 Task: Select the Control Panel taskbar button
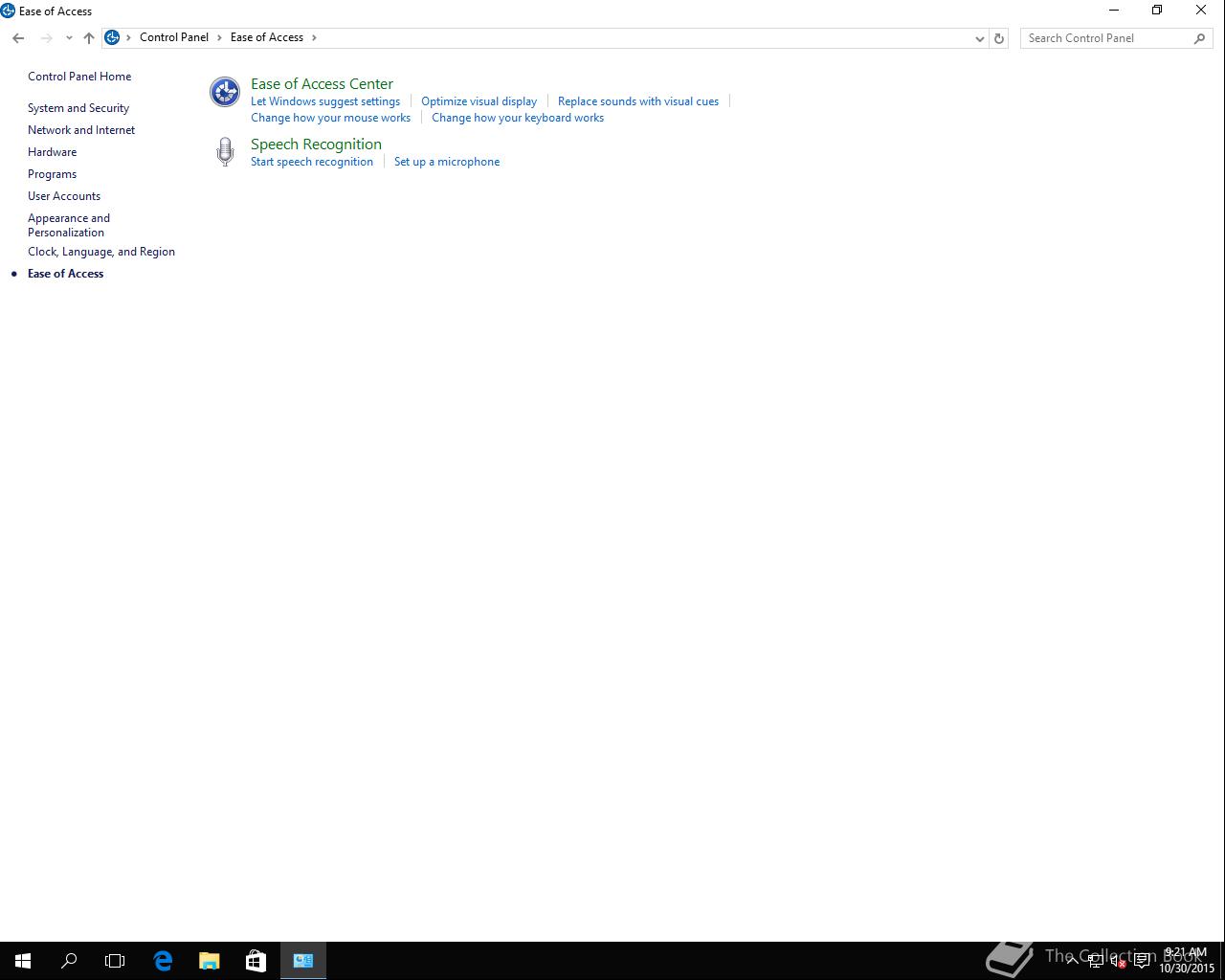(x=303, y=961)
